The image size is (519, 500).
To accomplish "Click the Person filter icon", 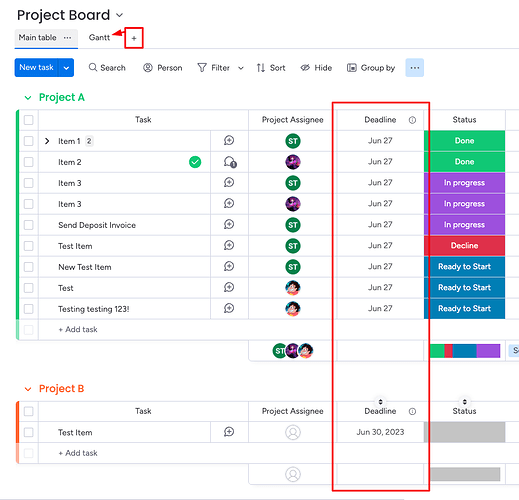I will 148,68.
